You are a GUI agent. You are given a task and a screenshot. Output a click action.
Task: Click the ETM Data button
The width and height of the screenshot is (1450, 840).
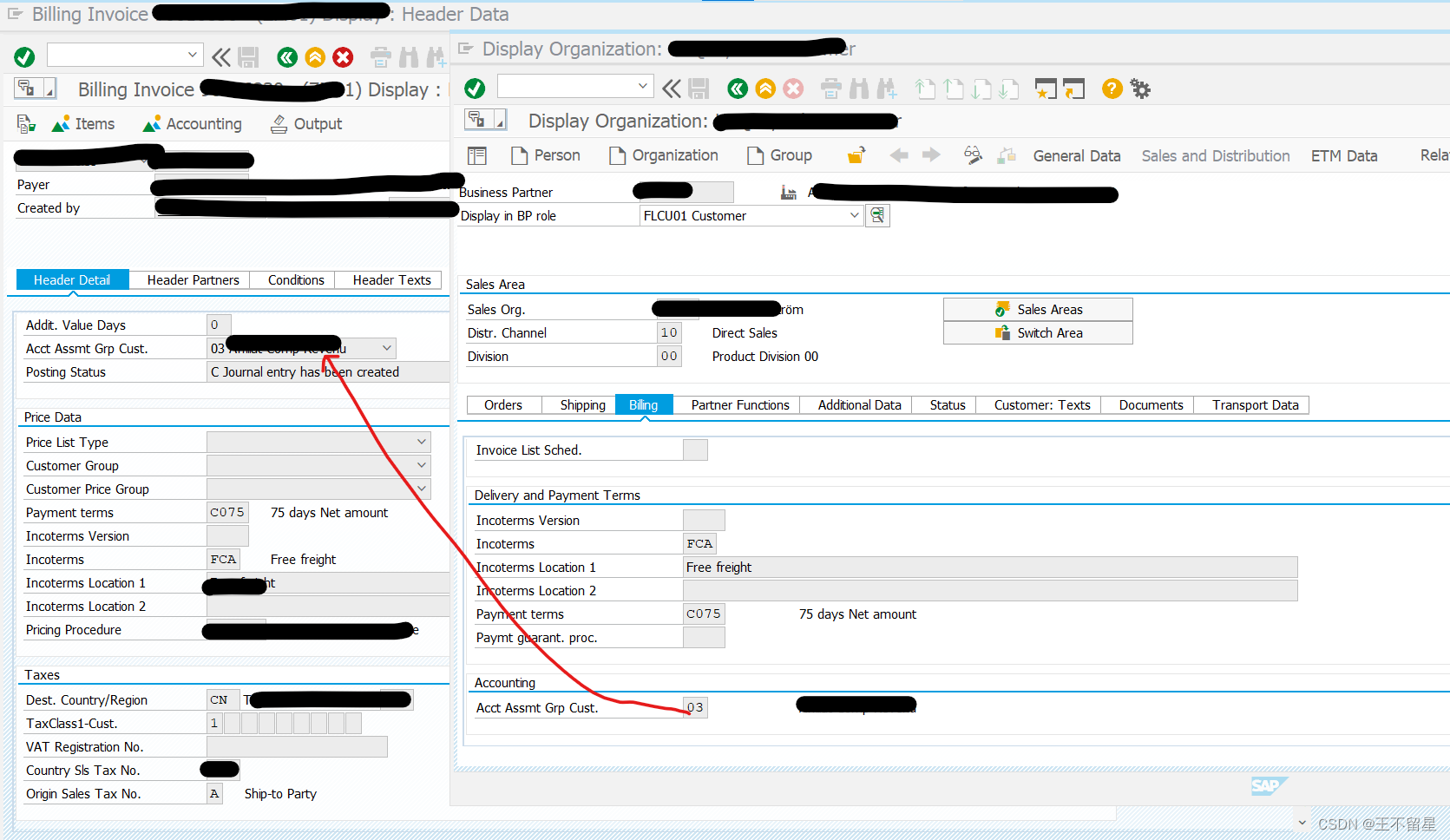click(x=1344, y=156)
